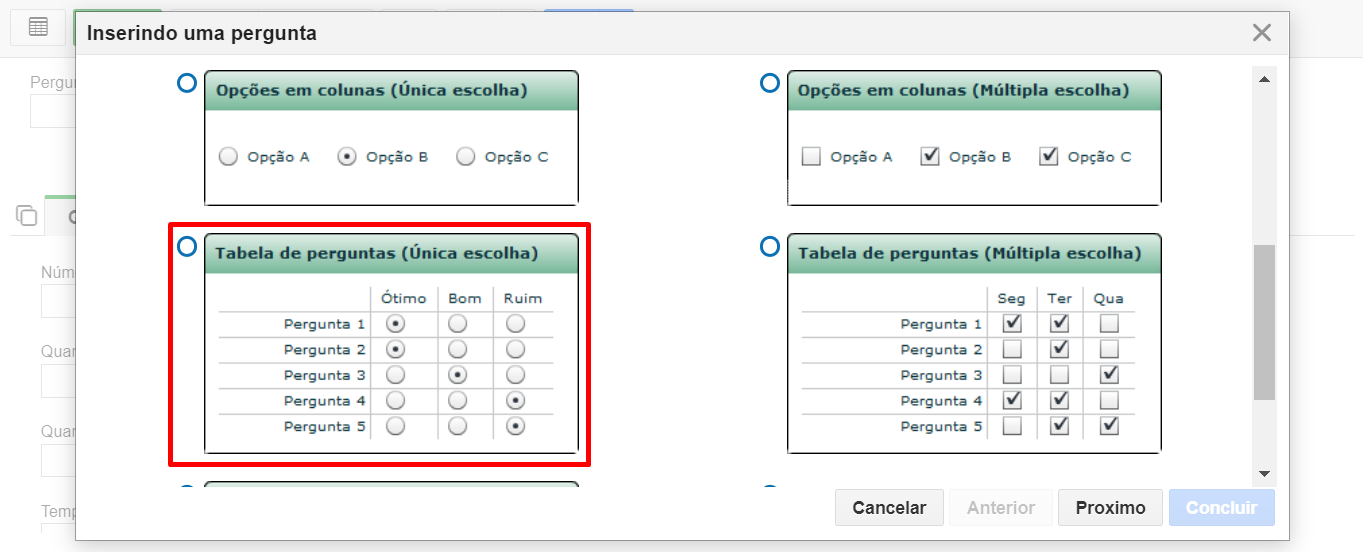Click the Concluir button
1363x552 pixels.
pos(1221,508)
